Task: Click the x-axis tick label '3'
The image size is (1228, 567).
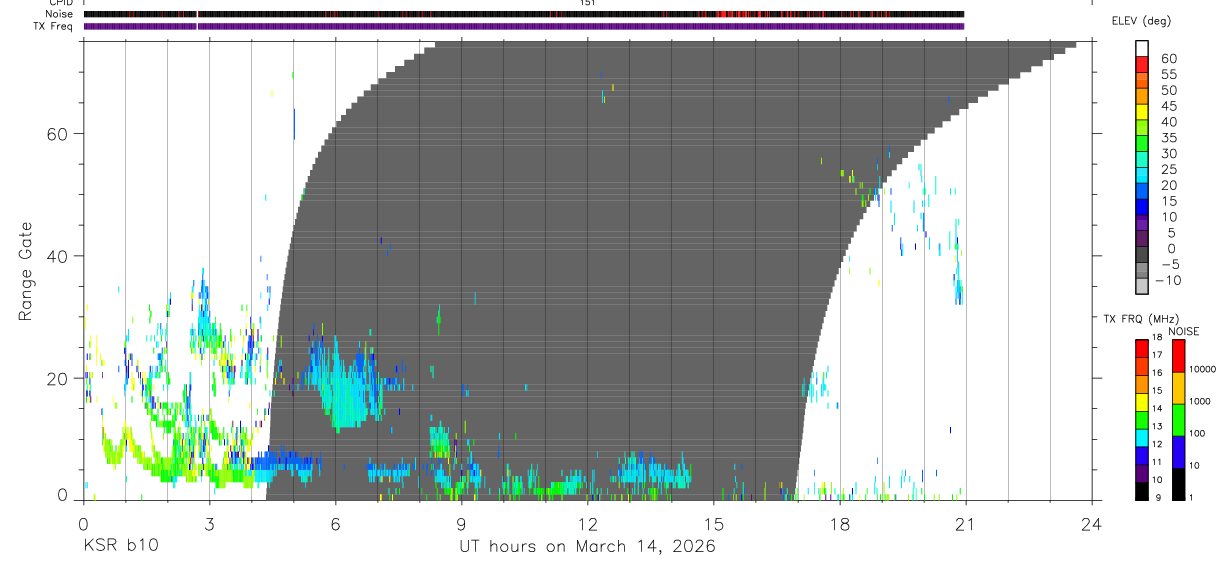Action: [209, 523]
